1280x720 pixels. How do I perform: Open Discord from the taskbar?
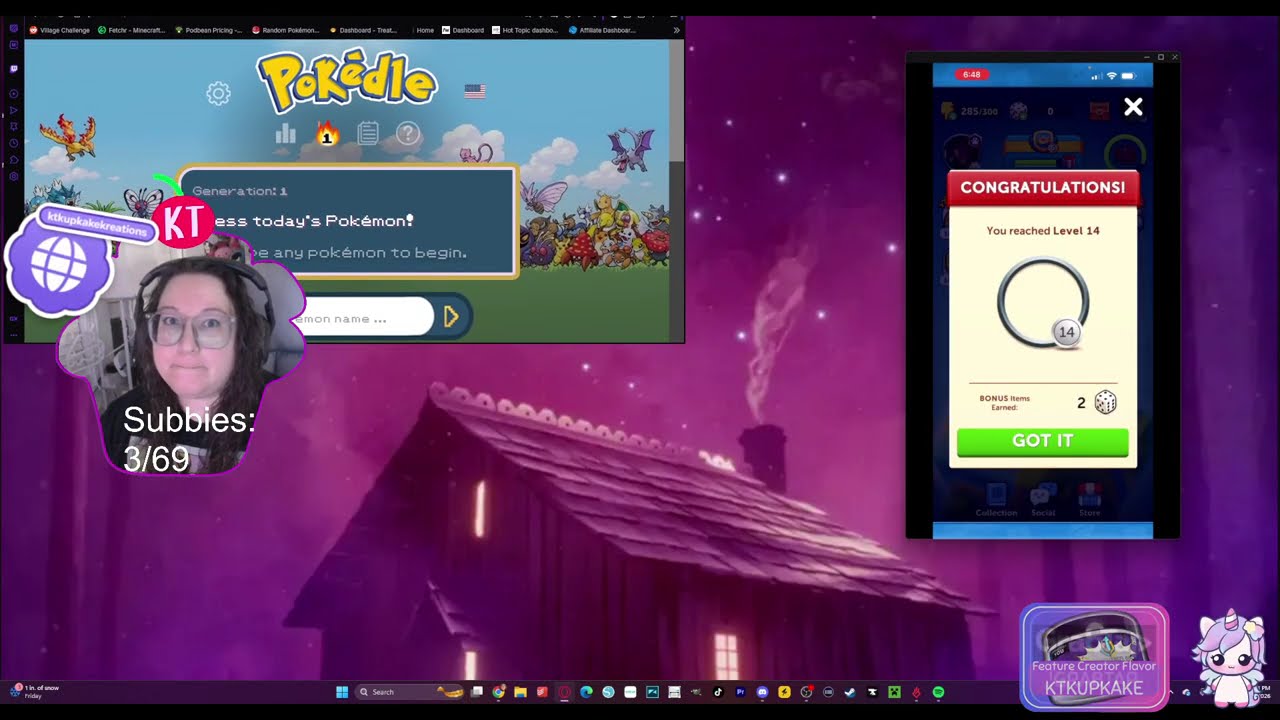point(762,692)
